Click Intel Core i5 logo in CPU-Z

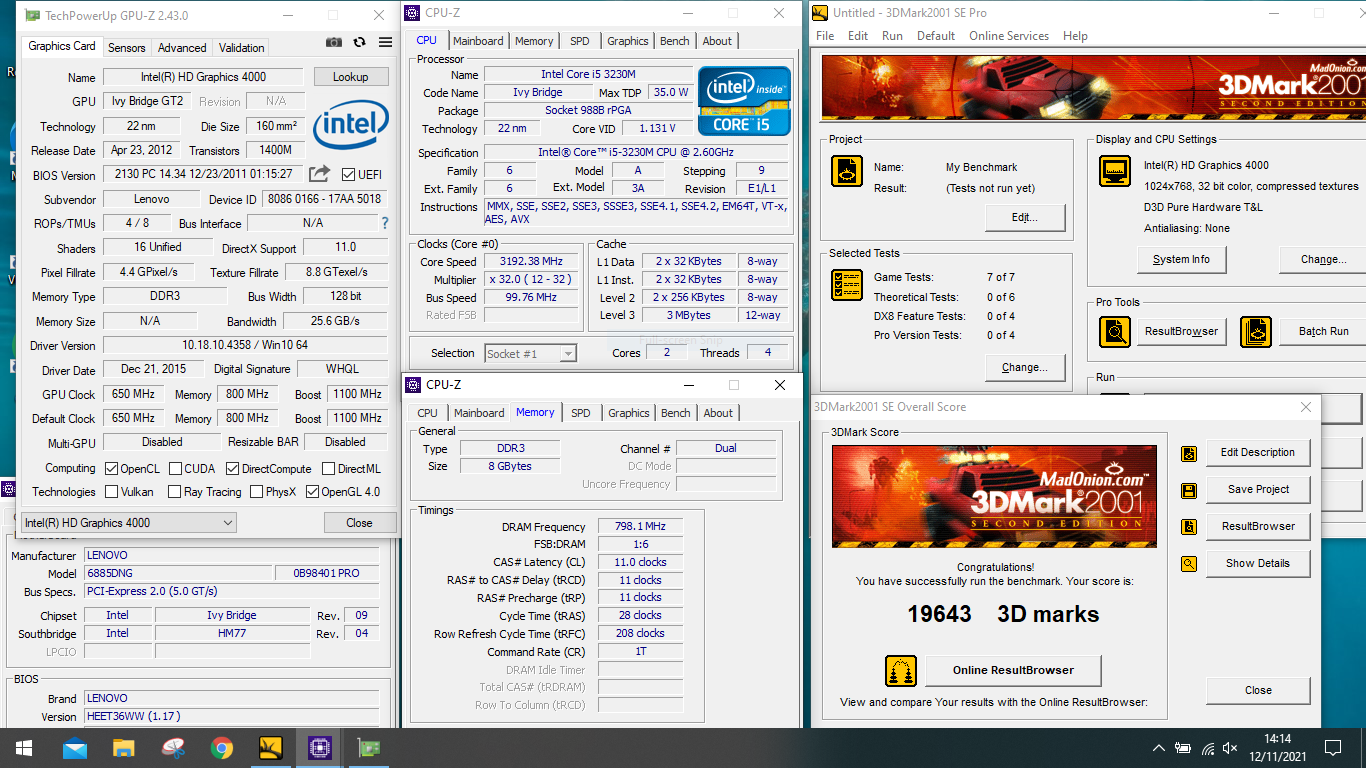point(744,100)
